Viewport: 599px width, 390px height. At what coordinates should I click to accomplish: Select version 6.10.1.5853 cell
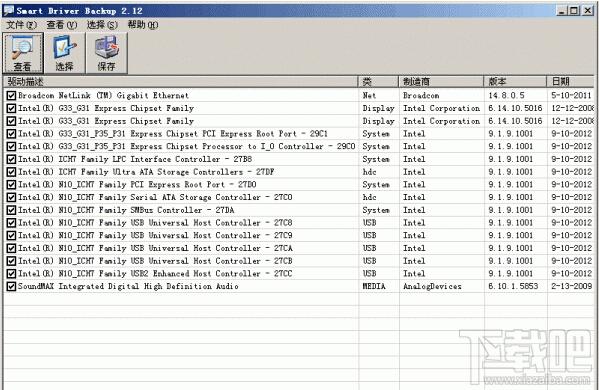point(513,286)
